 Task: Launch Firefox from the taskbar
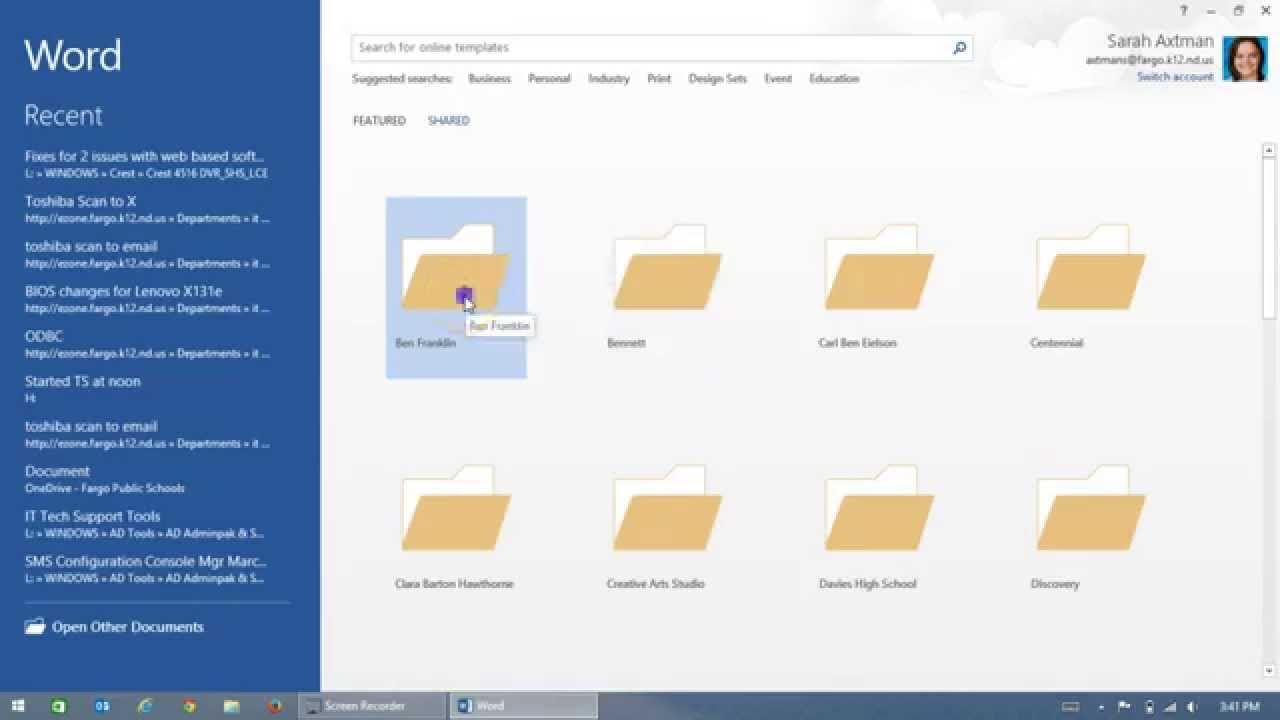click(274, 706)
